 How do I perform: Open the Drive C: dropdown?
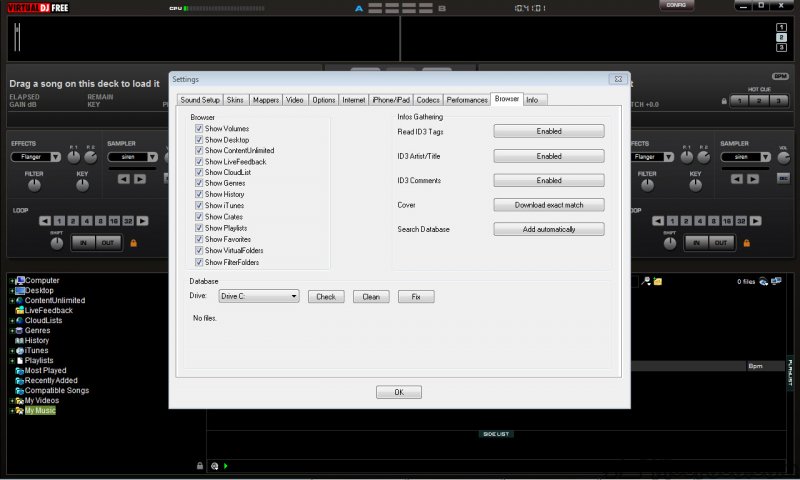click(259, 296)
